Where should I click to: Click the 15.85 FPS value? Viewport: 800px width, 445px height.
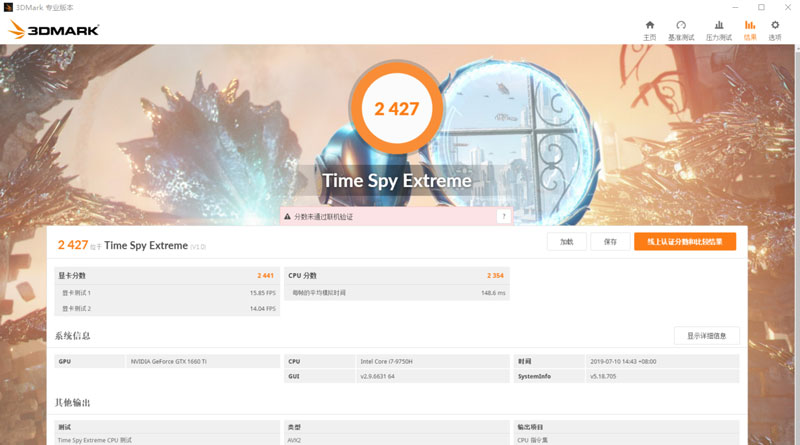click(x=263, y=293)
